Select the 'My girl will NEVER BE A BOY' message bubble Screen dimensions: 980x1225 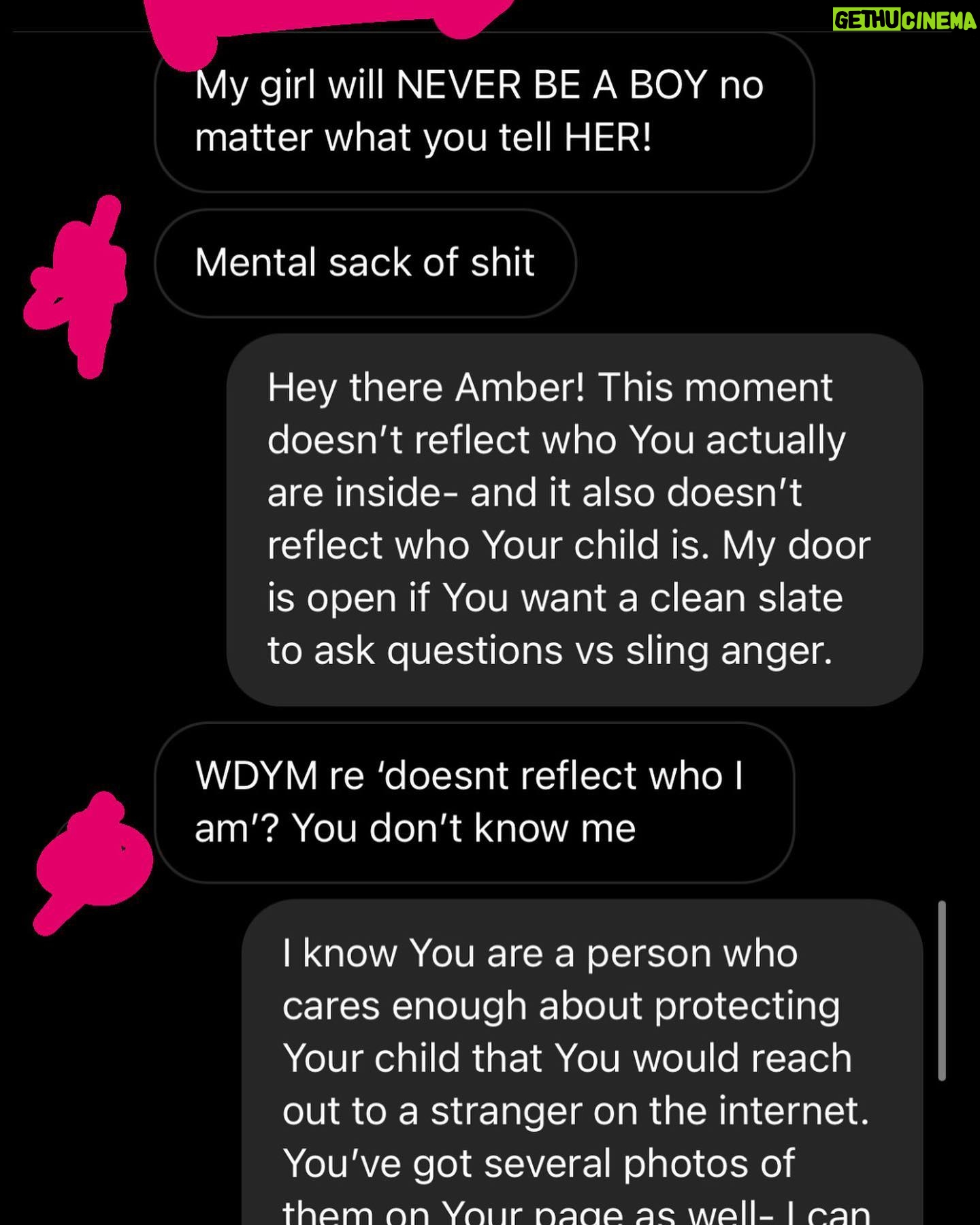[485, 112]
